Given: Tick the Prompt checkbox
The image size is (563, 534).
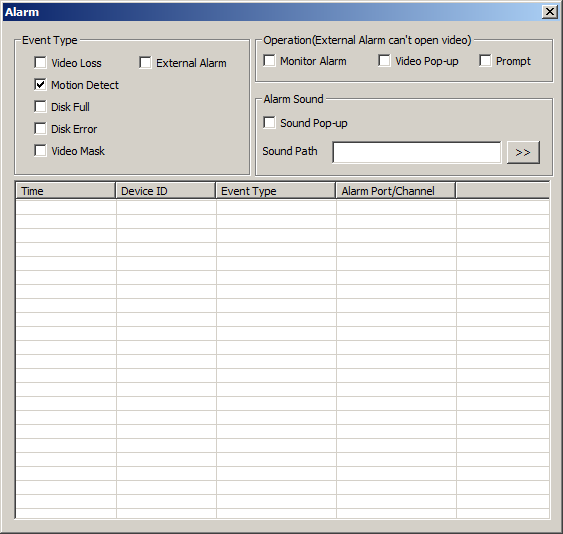Looking at the screenshot, I should pyautogui.click(x=485, y=61).
